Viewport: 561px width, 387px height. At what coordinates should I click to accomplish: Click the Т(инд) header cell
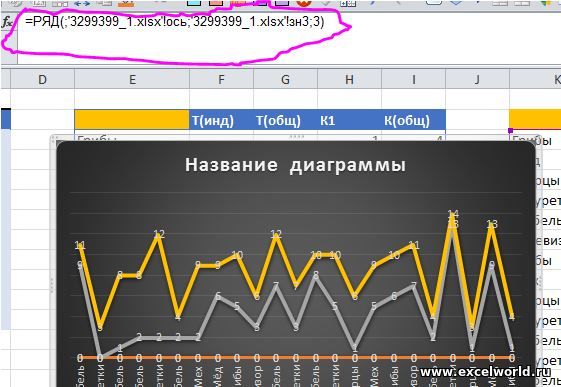(221, 120)
